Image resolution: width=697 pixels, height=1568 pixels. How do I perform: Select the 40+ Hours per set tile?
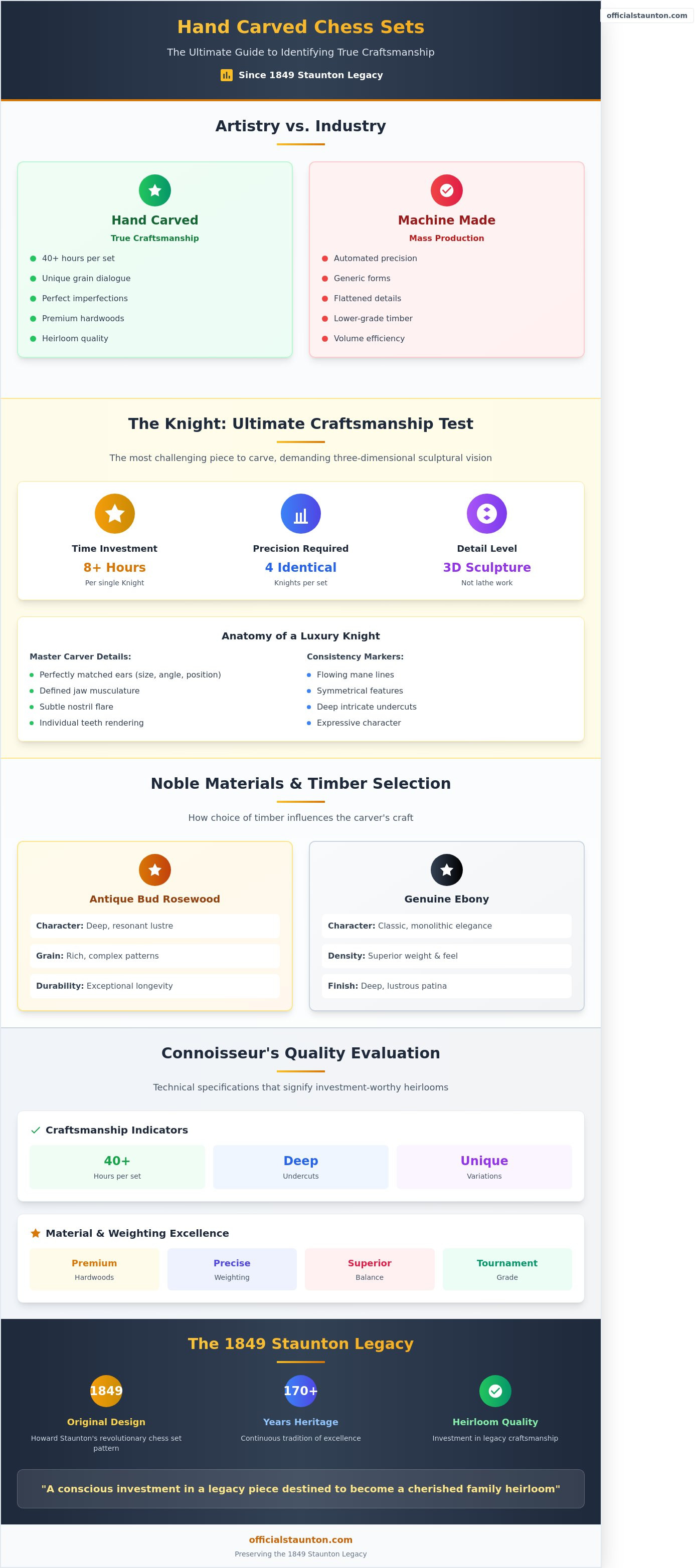coord(117,1167)
